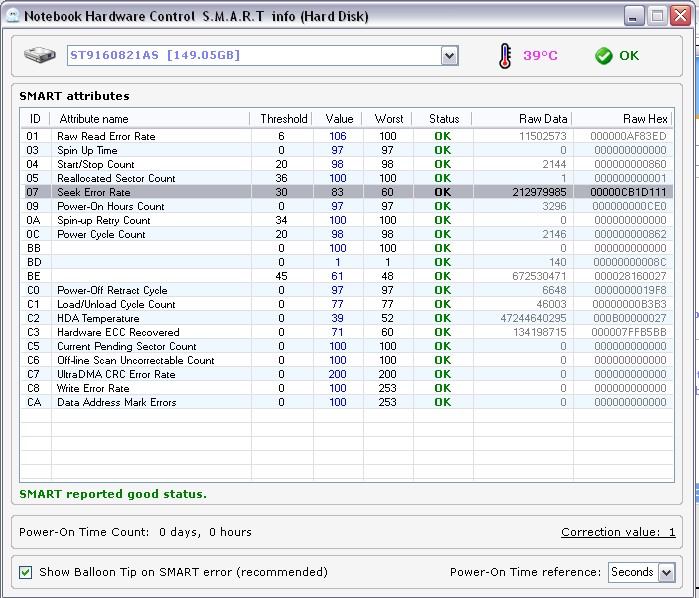Click the Threshold column header
The image size is (699, 598).
click(281, 119)
